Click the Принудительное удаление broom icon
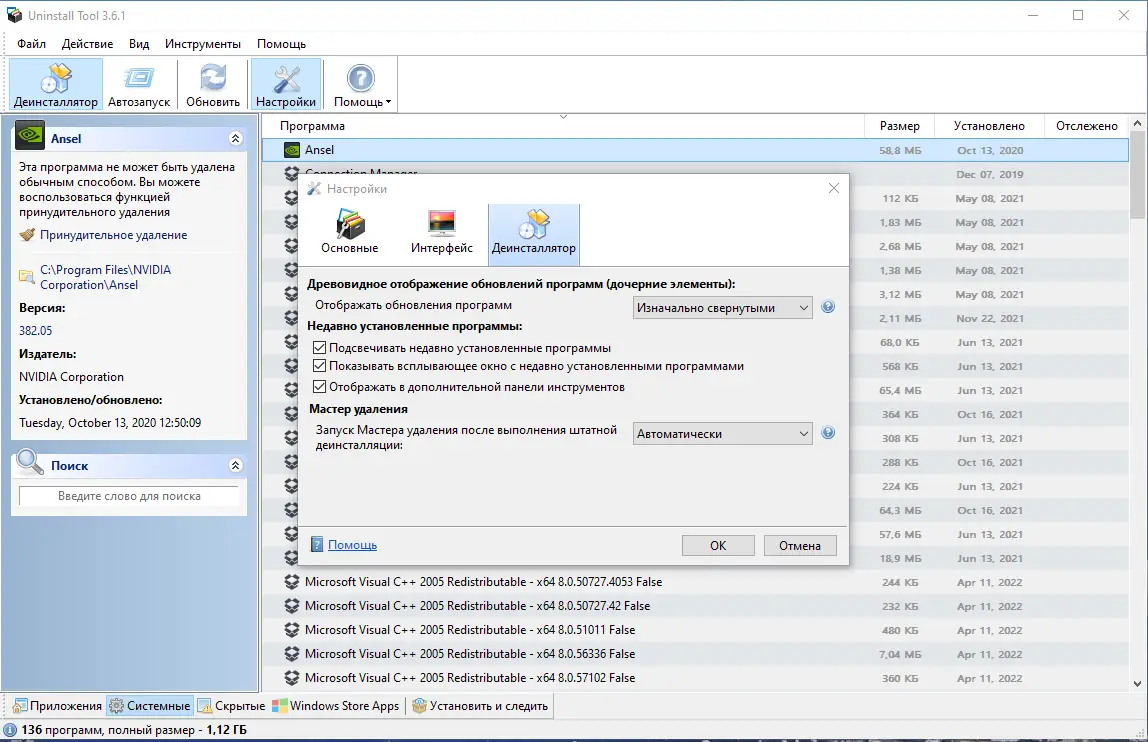Screen dimensions: 1148x742 (27, 235)
